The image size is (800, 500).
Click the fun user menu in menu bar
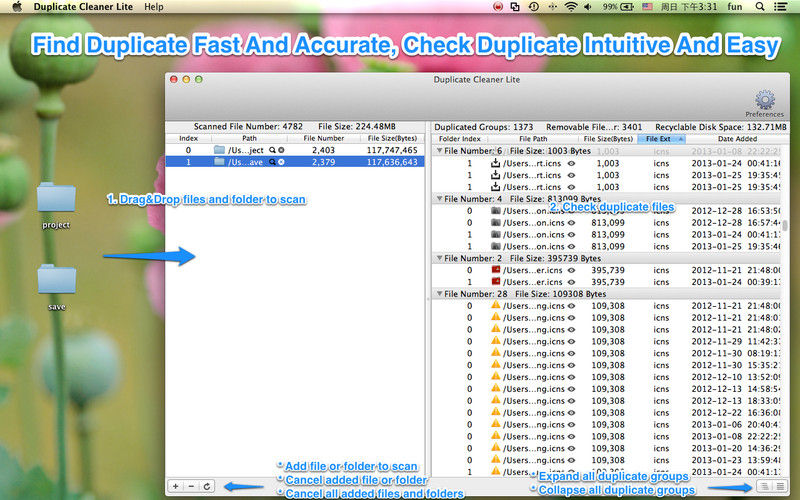735,7
